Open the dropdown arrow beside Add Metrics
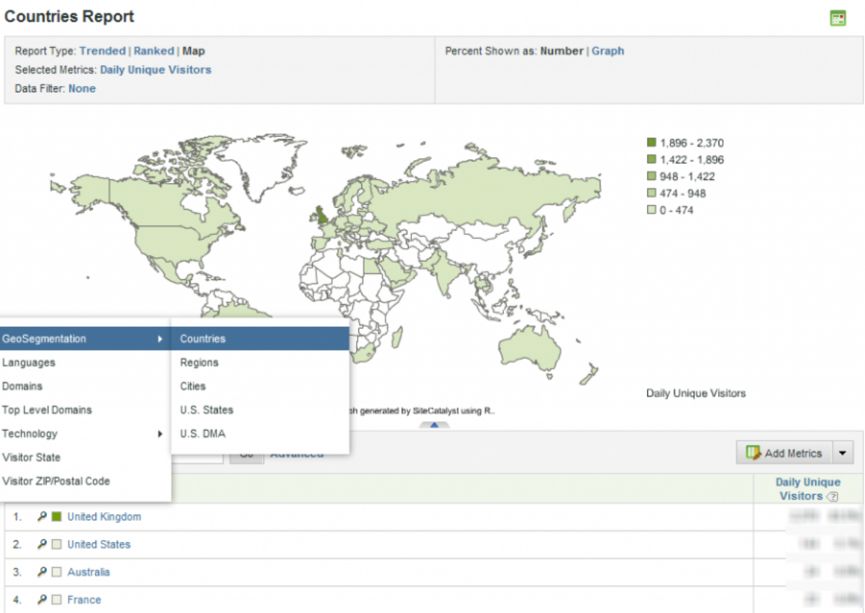The width and height of the screenshot is (865, 613). pyautogui.click(x=844, y=453)
